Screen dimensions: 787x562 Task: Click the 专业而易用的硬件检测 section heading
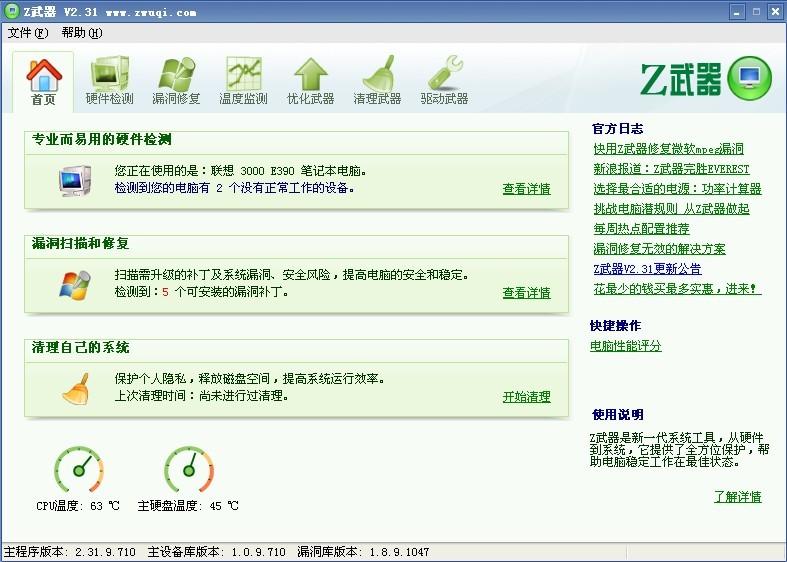click(101, 139)
